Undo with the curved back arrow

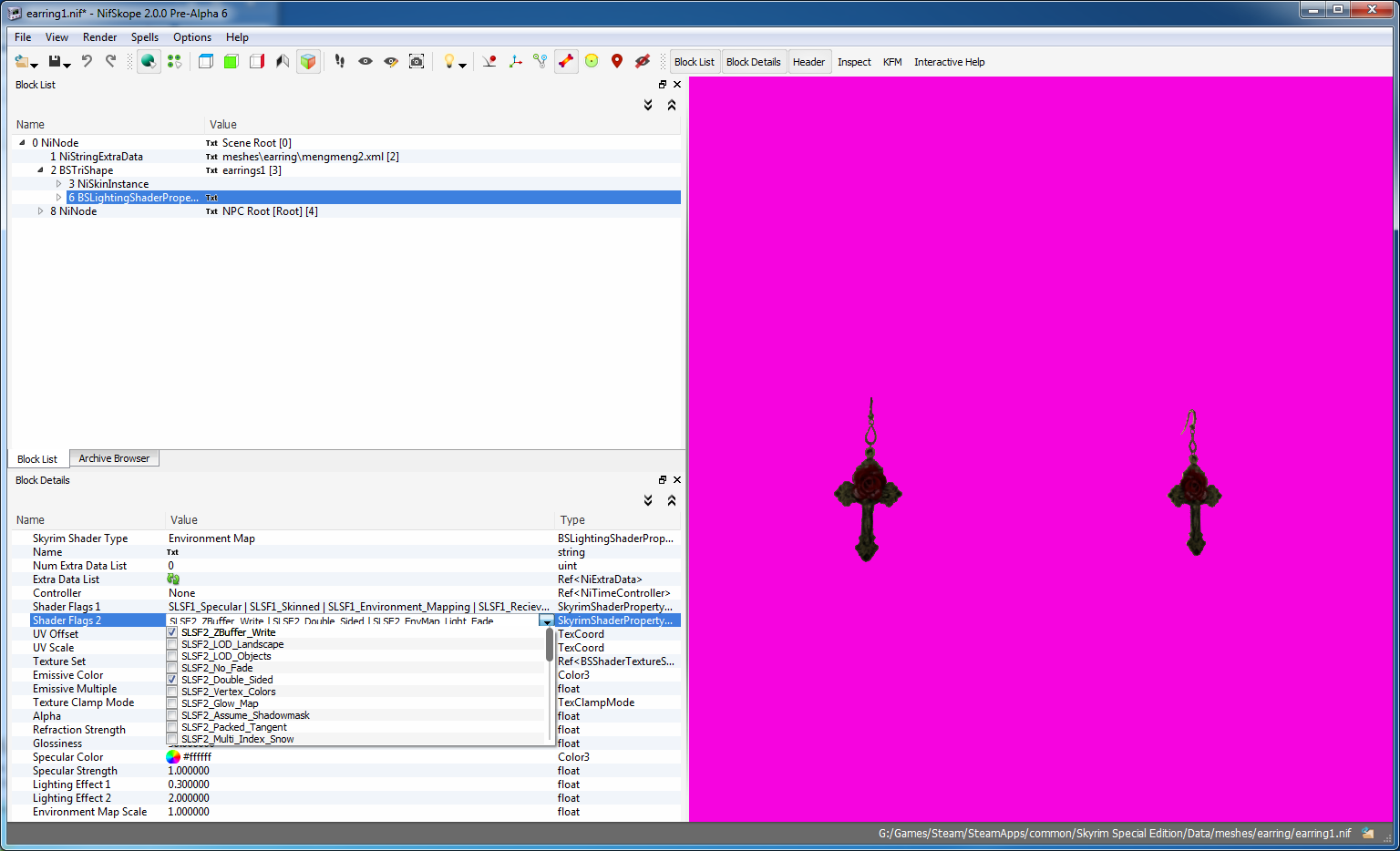coord(87,61)
